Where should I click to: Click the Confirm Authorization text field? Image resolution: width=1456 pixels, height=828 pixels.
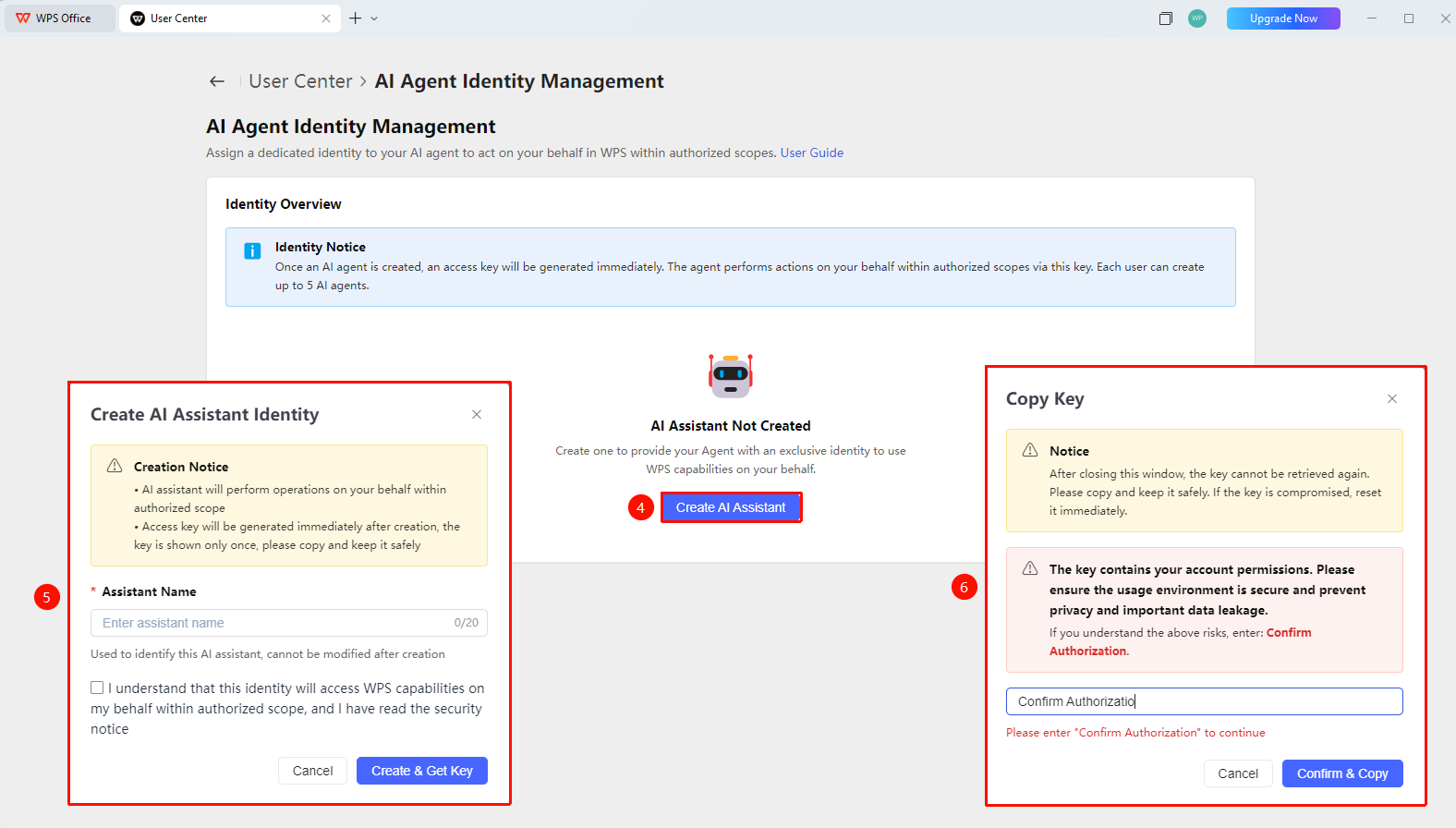coord(1205,701)
